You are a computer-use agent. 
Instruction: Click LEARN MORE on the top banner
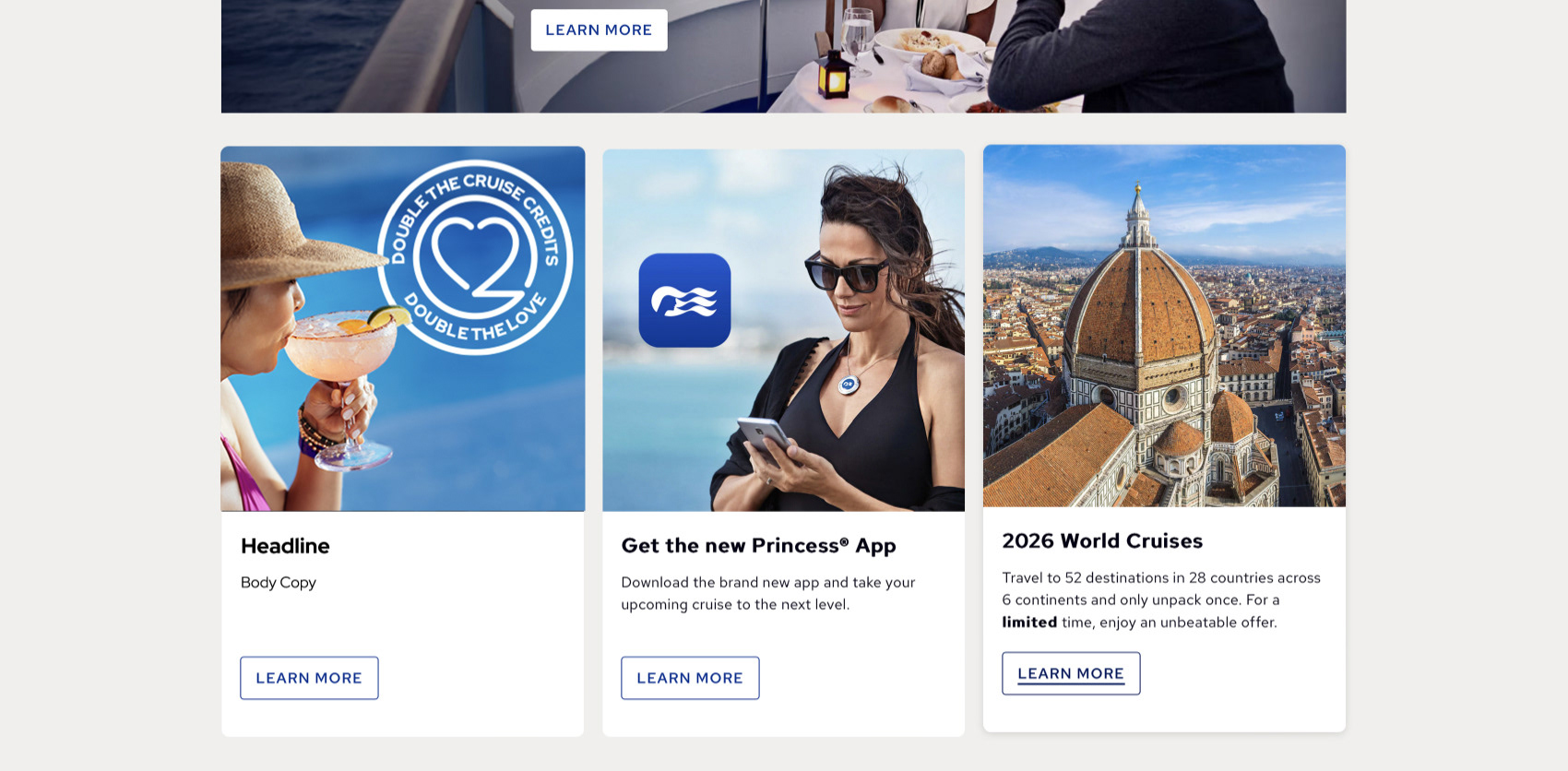(x=599, y=30)
